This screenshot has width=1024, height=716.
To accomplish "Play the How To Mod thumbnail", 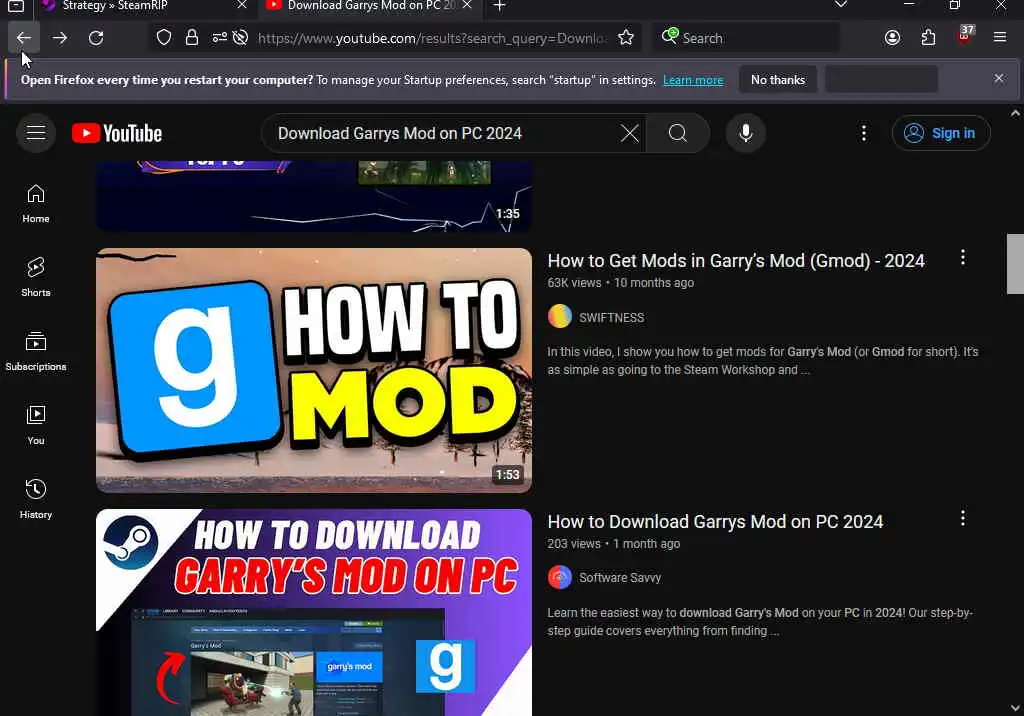I will pyautogui.click(x=314, y=370).
